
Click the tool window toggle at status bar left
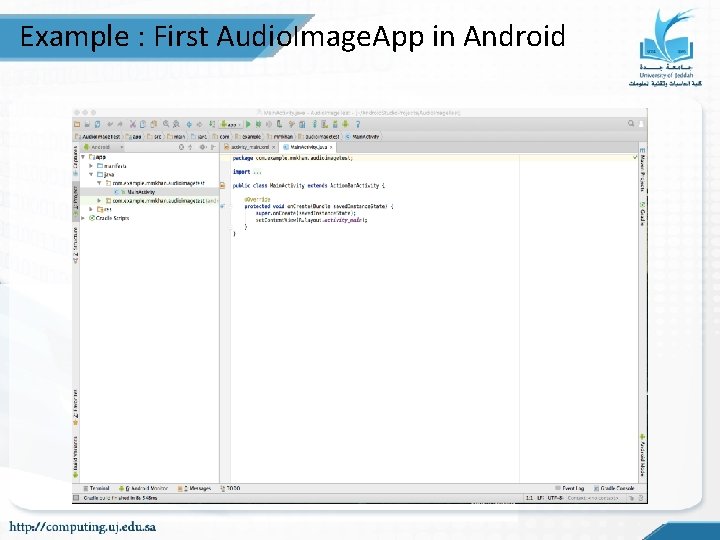[76, 498]
